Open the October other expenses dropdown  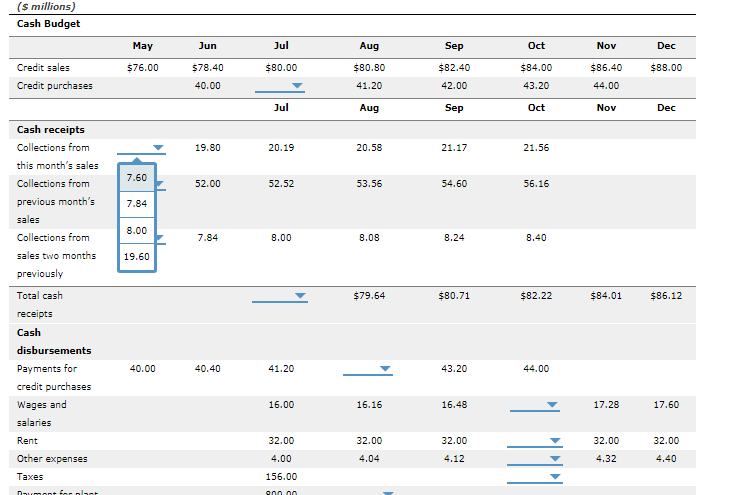click(535, 459)
